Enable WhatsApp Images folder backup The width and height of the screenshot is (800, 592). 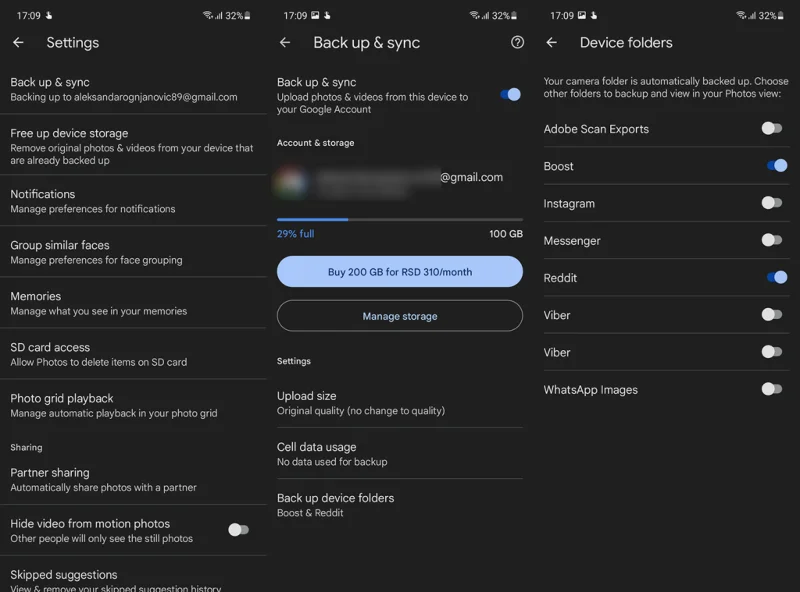point(771,389)
